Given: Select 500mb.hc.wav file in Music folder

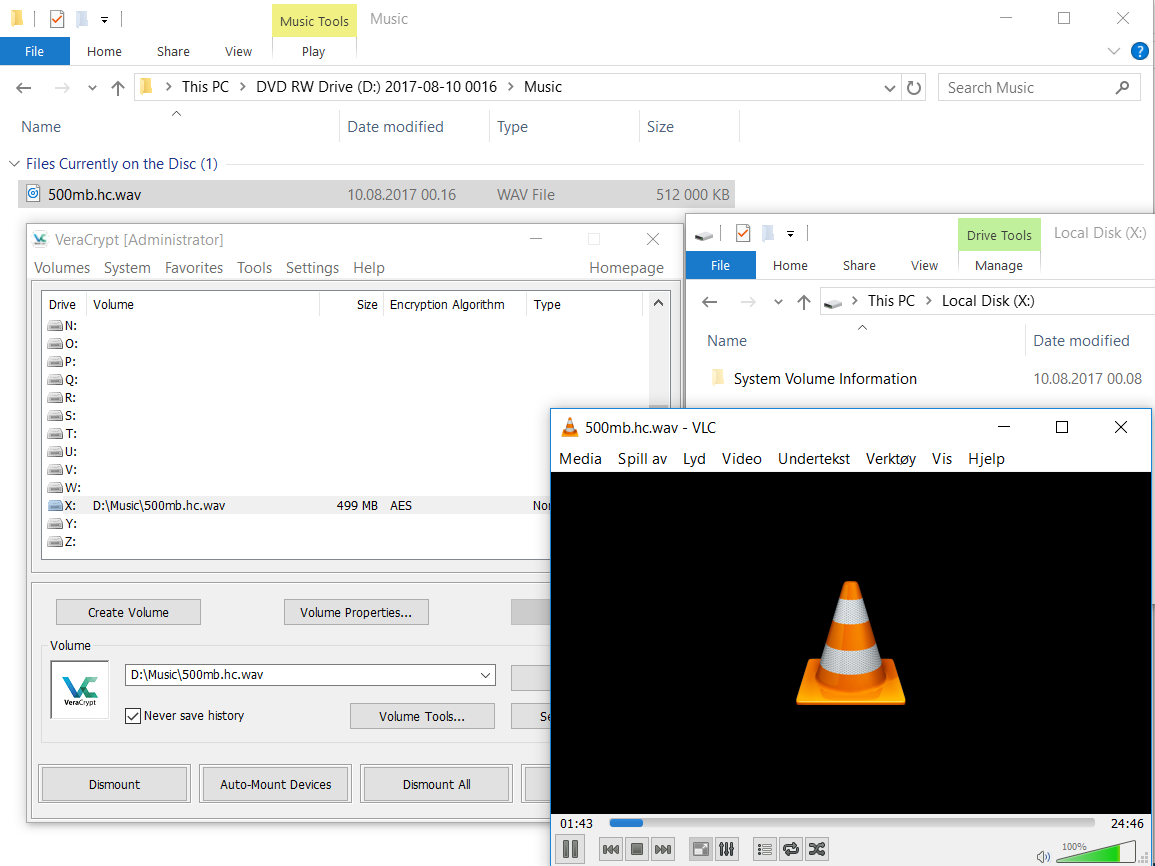Looking at the screenshot, I should [x=376, y=194].
